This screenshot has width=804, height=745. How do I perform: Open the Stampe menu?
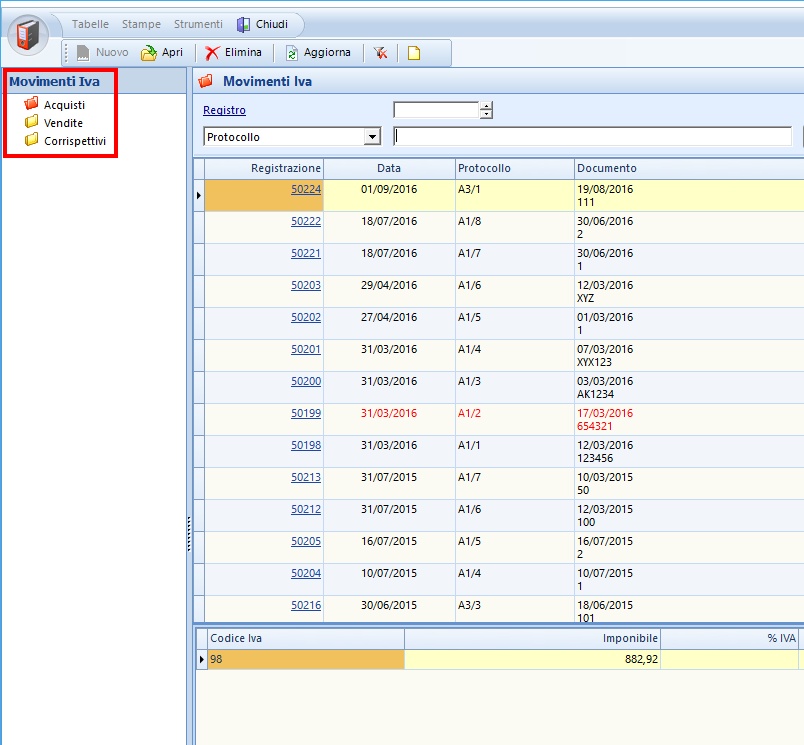pyautogui.click(x=141, y=24)
